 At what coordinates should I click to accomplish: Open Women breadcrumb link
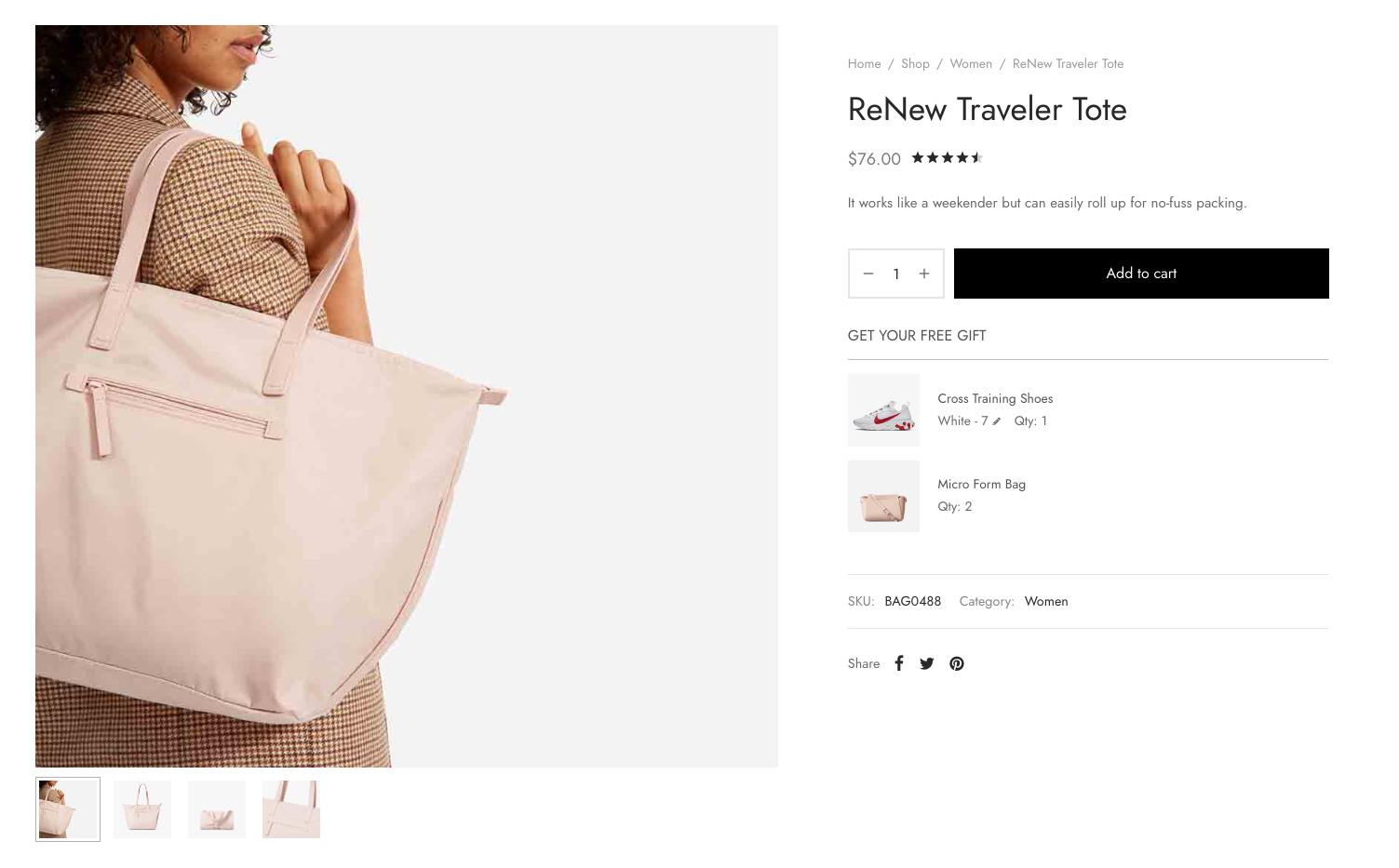pos(971,64)
